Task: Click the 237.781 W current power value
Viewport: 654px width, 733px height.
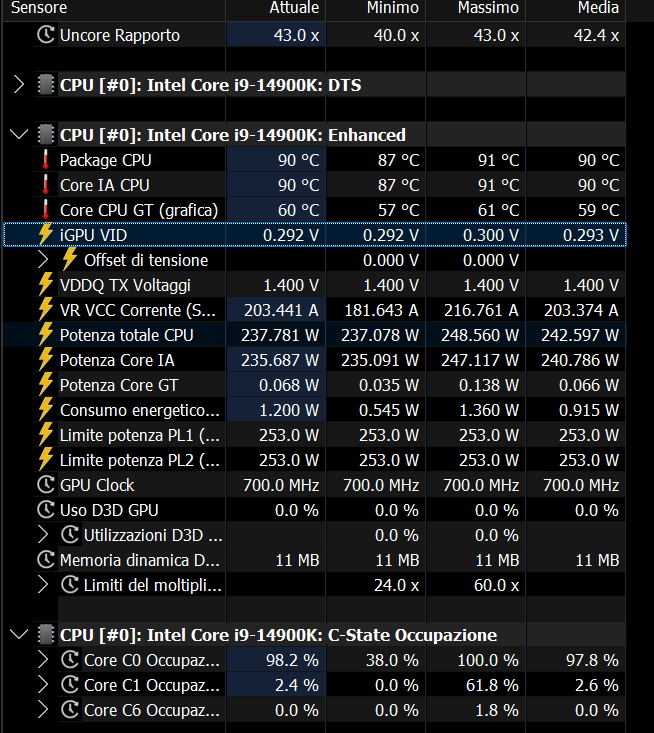Action: point(280,335)
